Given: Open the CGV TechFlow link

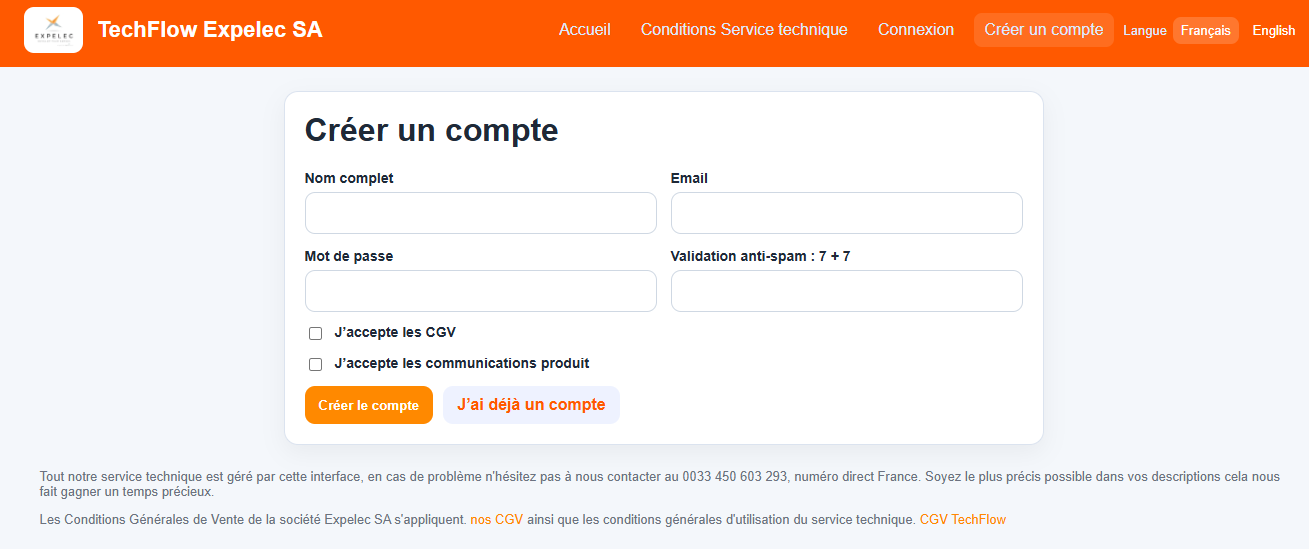Looking at the screenshot, I should (x=963, y=520).
